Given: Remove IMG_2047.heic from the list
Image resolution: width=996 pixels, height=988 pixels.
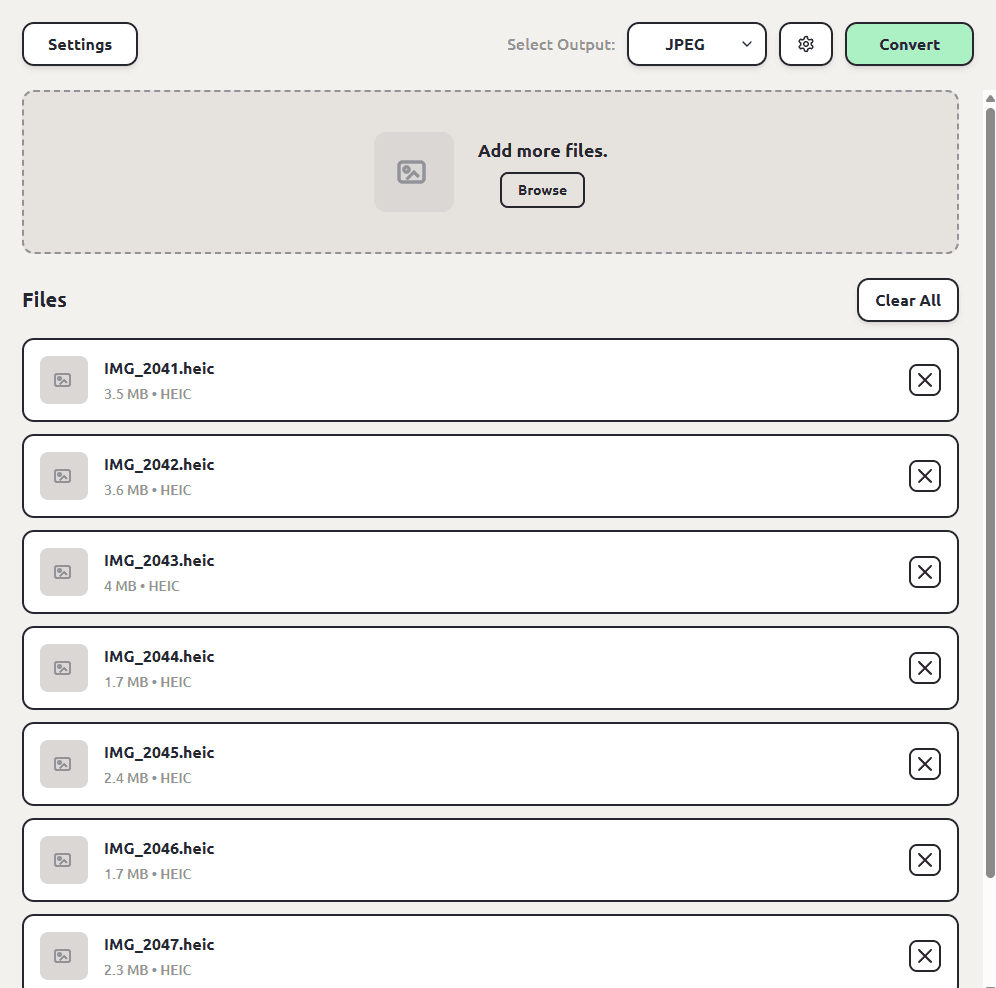Looking at the screenshot, I should point(925,956).
